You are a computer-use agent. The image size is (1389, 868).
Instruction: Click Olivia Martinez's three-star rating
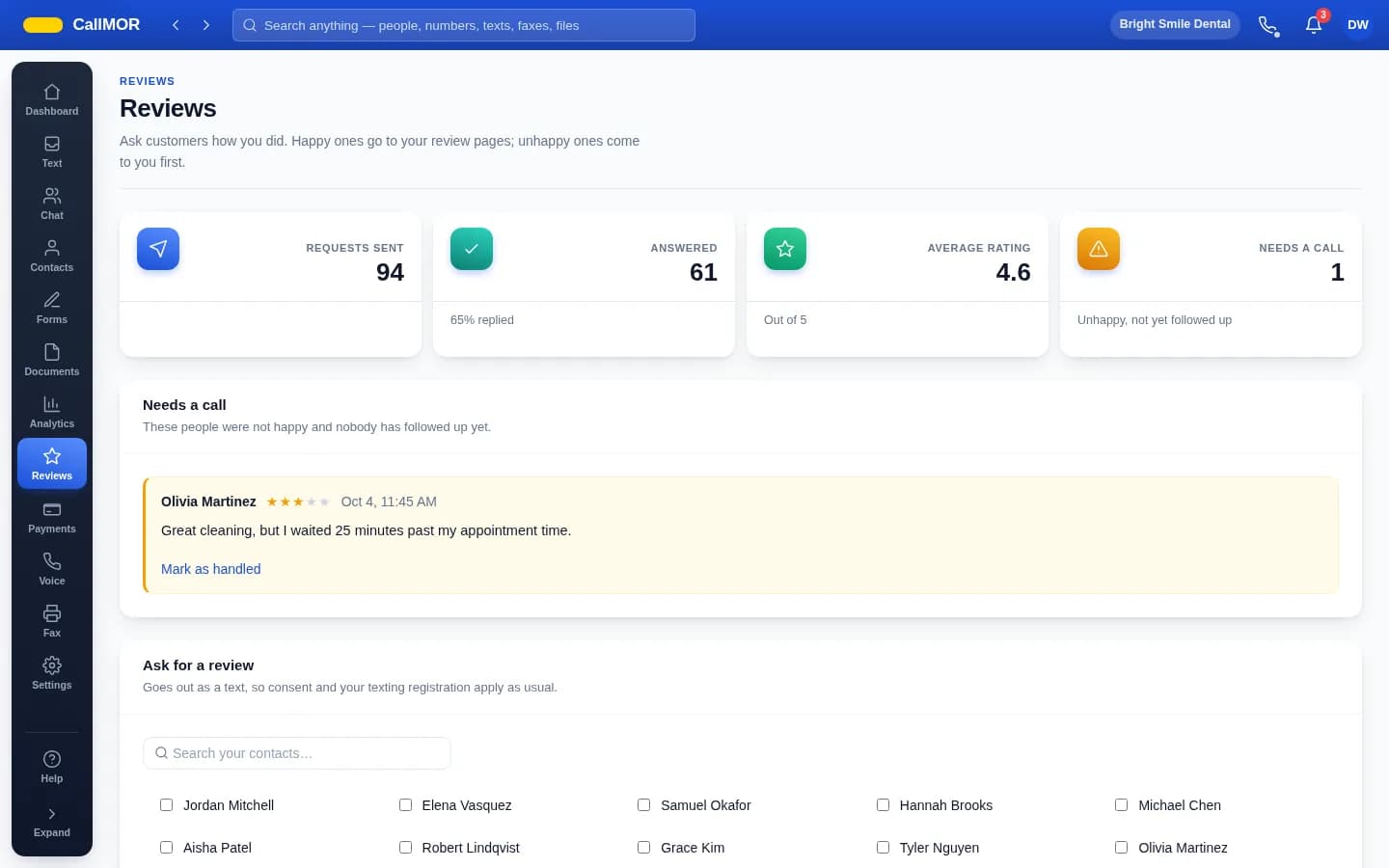[x=298, y=502]
